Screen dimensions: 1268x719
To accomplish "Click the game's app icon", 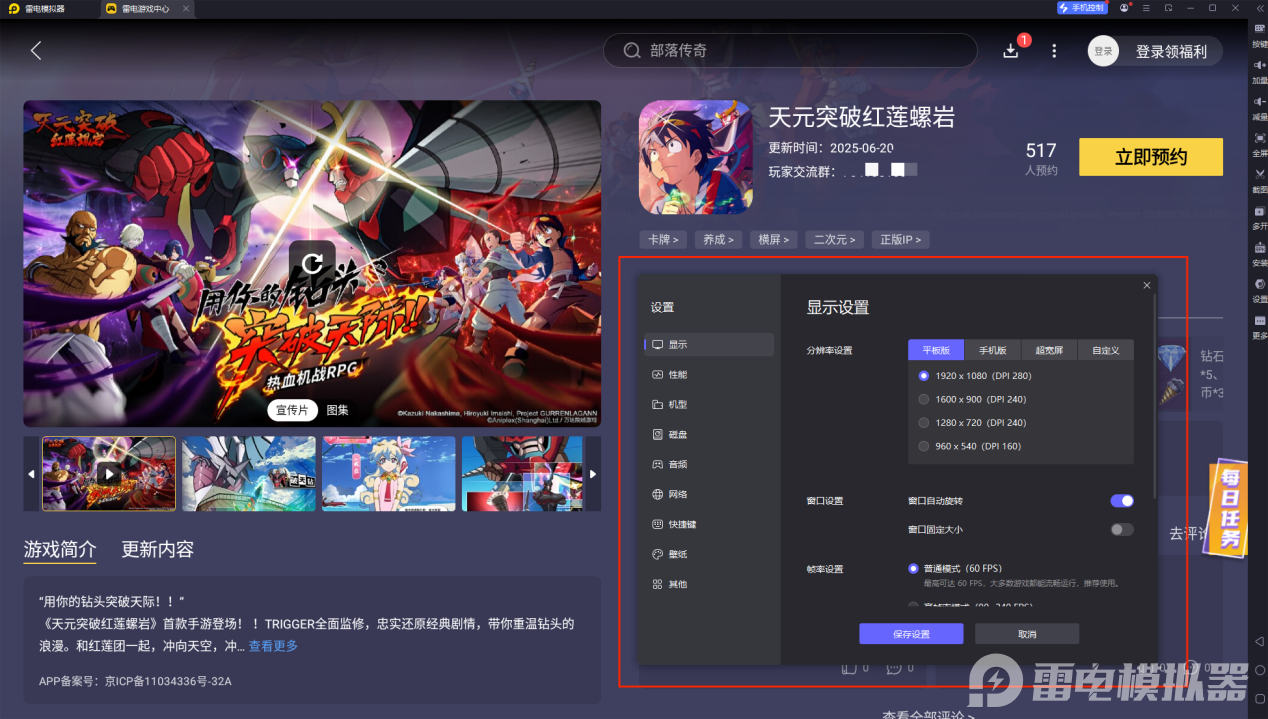I will click(x=695, y=157).
